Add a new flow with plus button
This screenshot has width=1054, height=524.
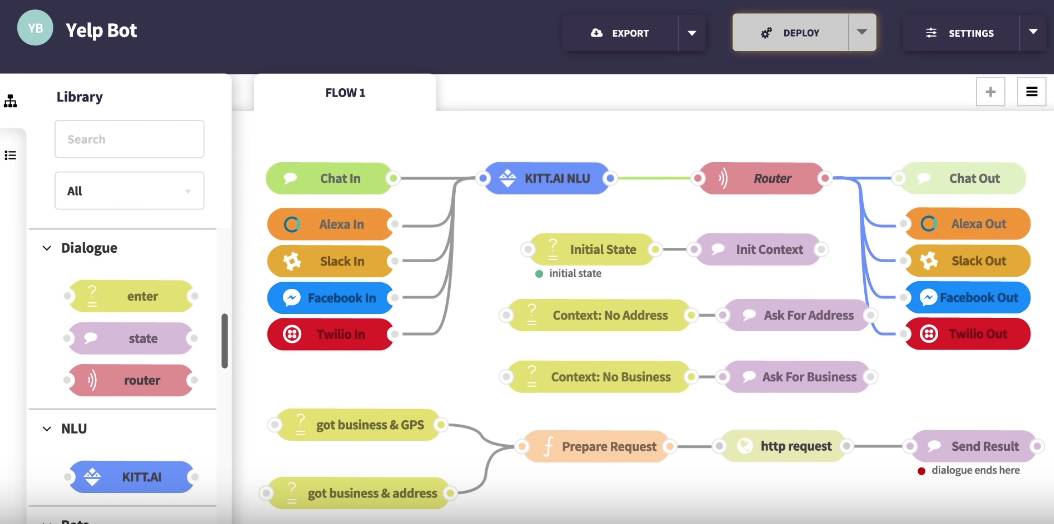(990, 92)
